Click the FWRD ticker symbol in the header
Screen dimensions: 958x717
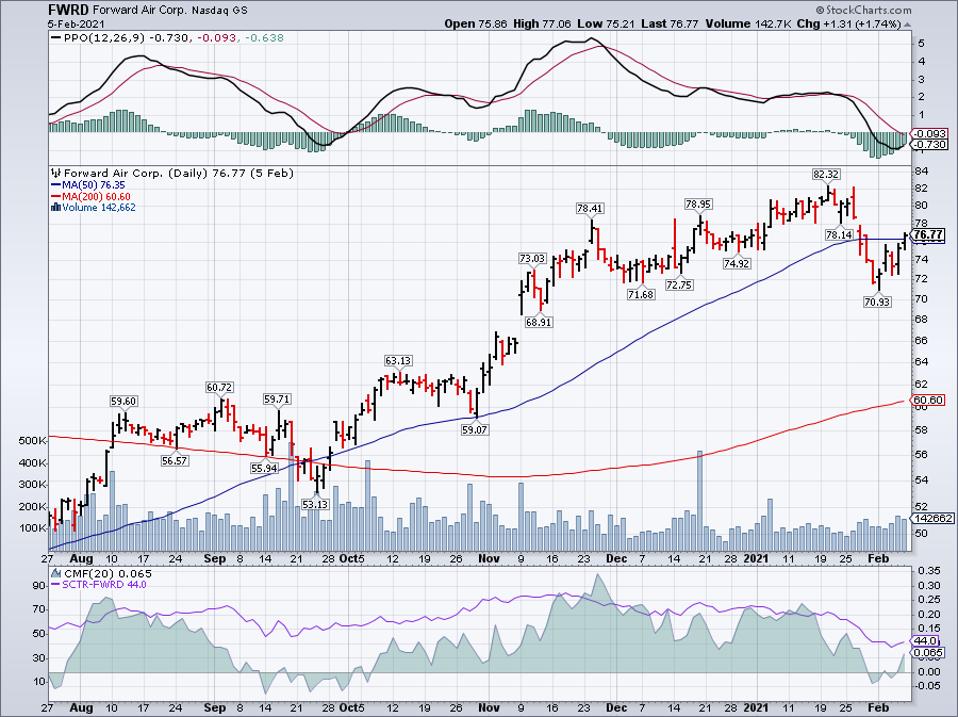[69, 10]
